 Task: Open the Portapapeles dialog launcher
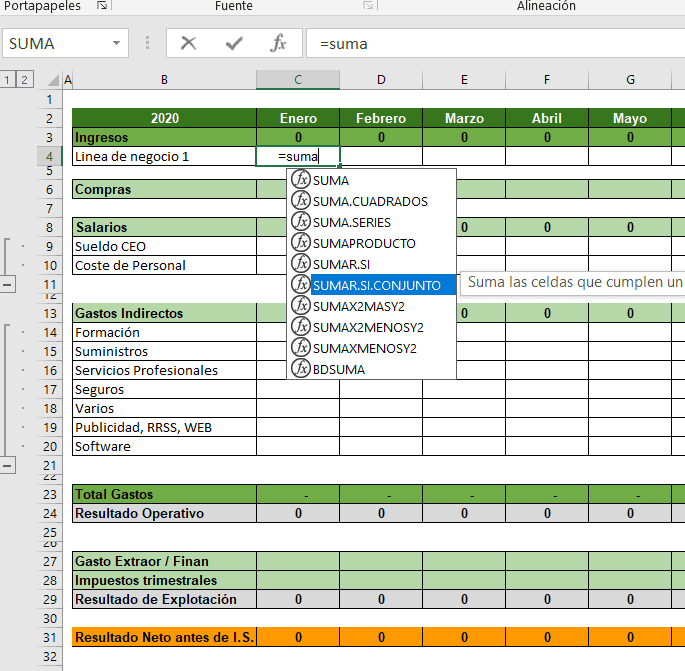tap(102, 6)
